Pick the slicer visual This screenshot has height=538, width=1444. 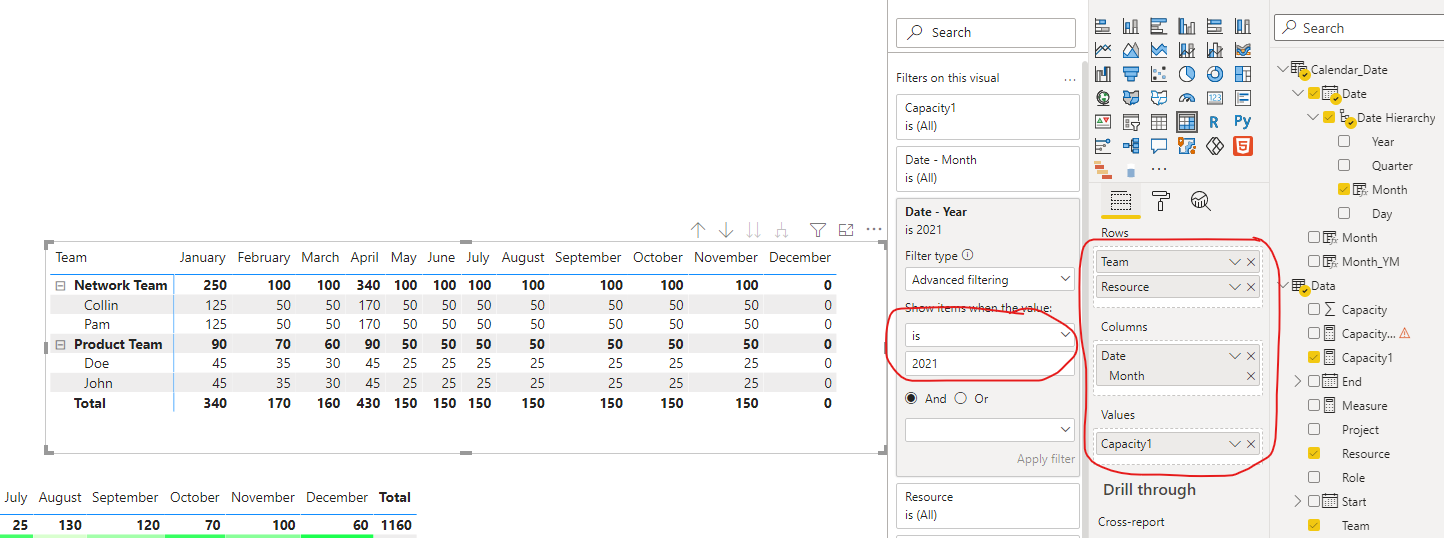pos(1131,122)
